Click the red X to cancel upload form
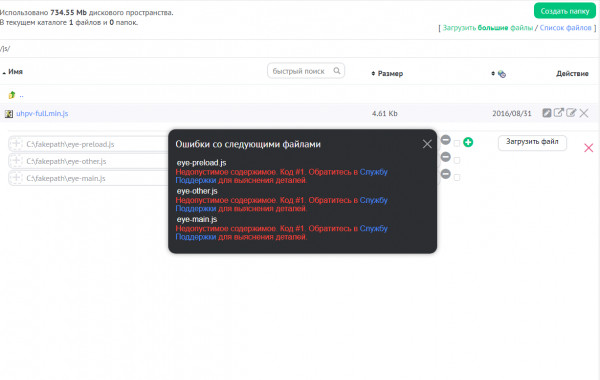Image resolution: width=600 pixels, height=380 pixels. tap(589, 148)
